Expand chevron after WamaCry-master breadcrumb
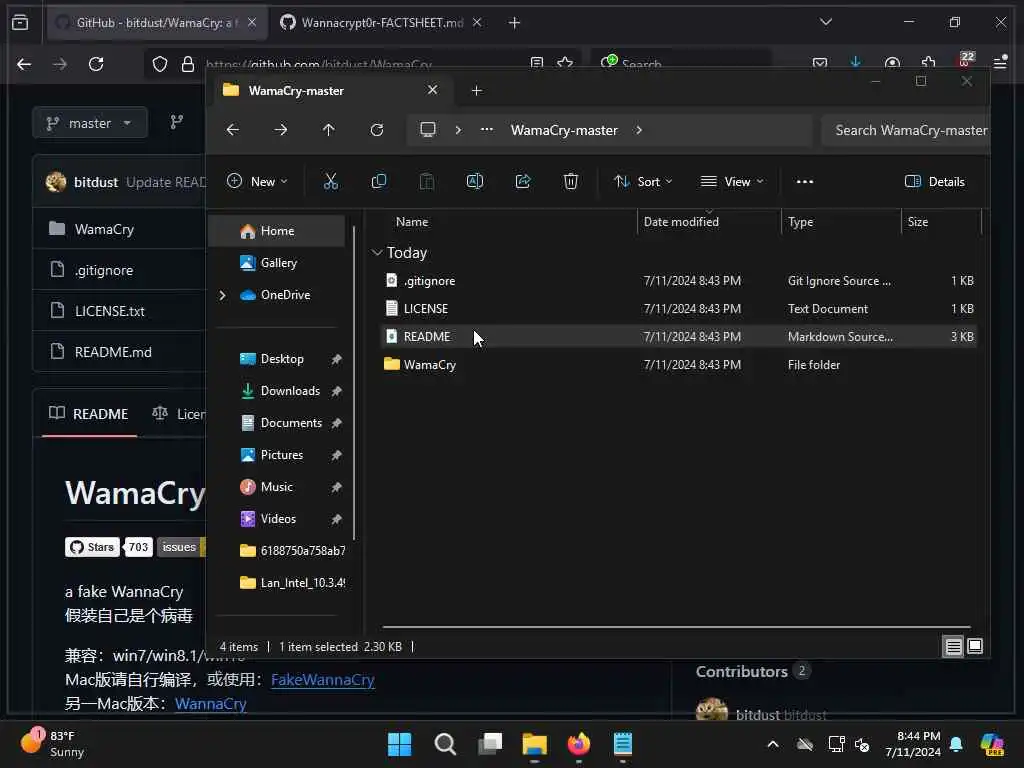Viewport: 1024px width, 768px height. (639, 130)
